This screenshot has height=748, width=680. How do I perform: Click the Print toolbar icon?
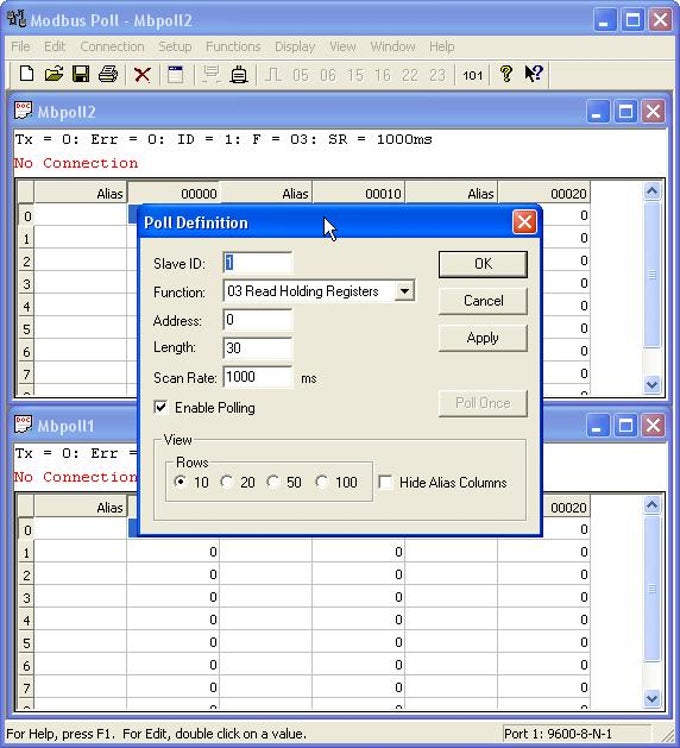pos(108,74)
